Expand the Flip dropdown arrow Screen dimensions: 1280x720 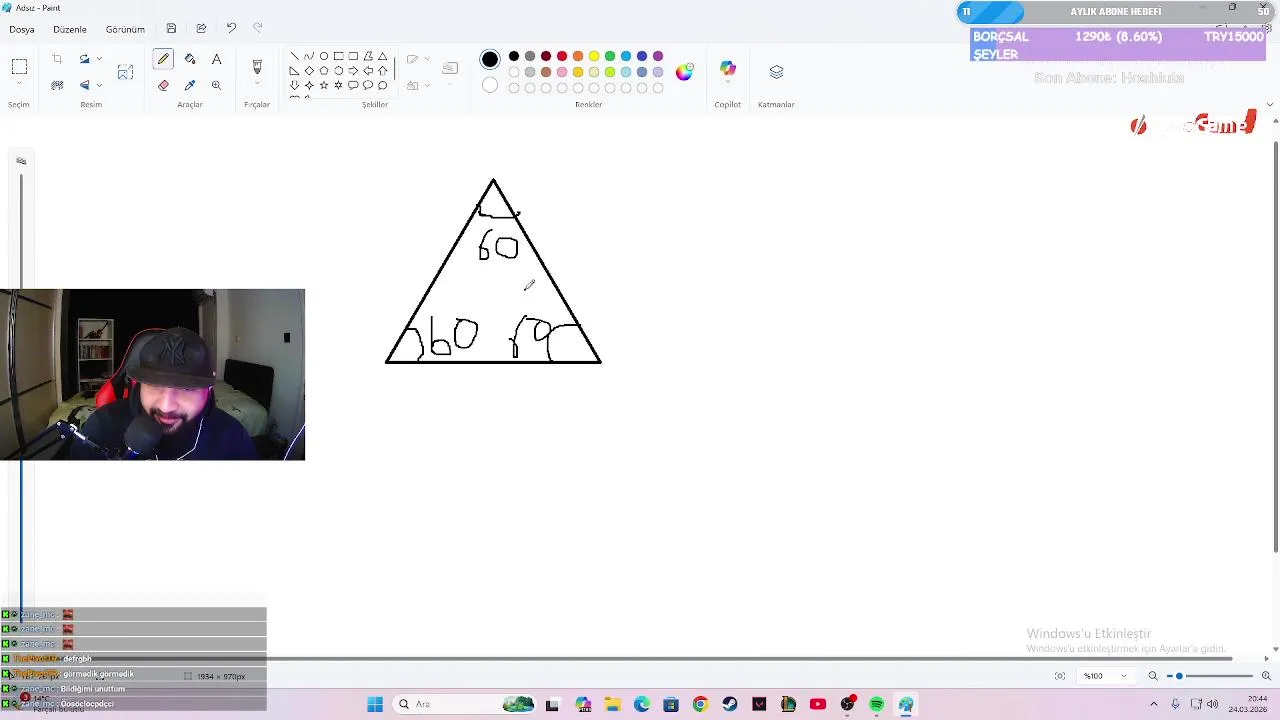click(x=99, y=85)
